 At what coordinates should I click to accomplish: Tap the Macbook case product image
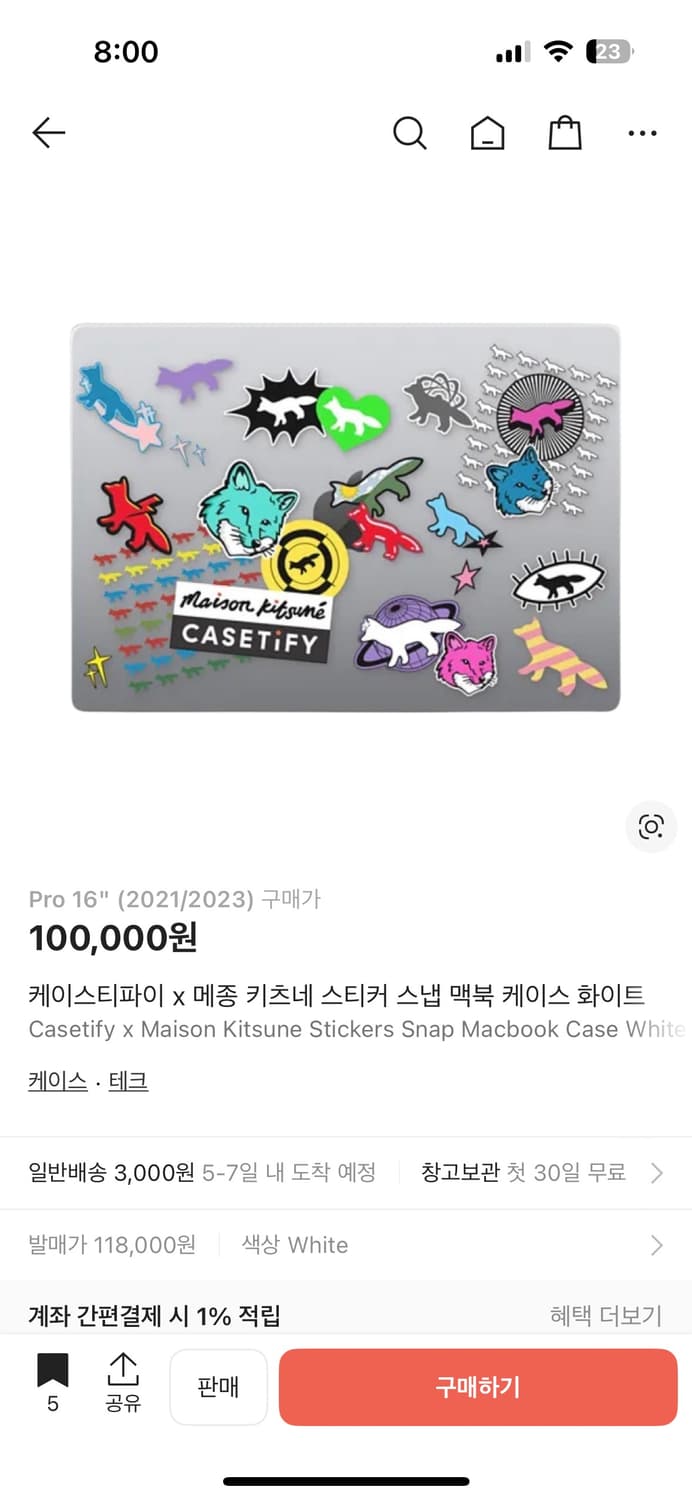click(346, 517)
